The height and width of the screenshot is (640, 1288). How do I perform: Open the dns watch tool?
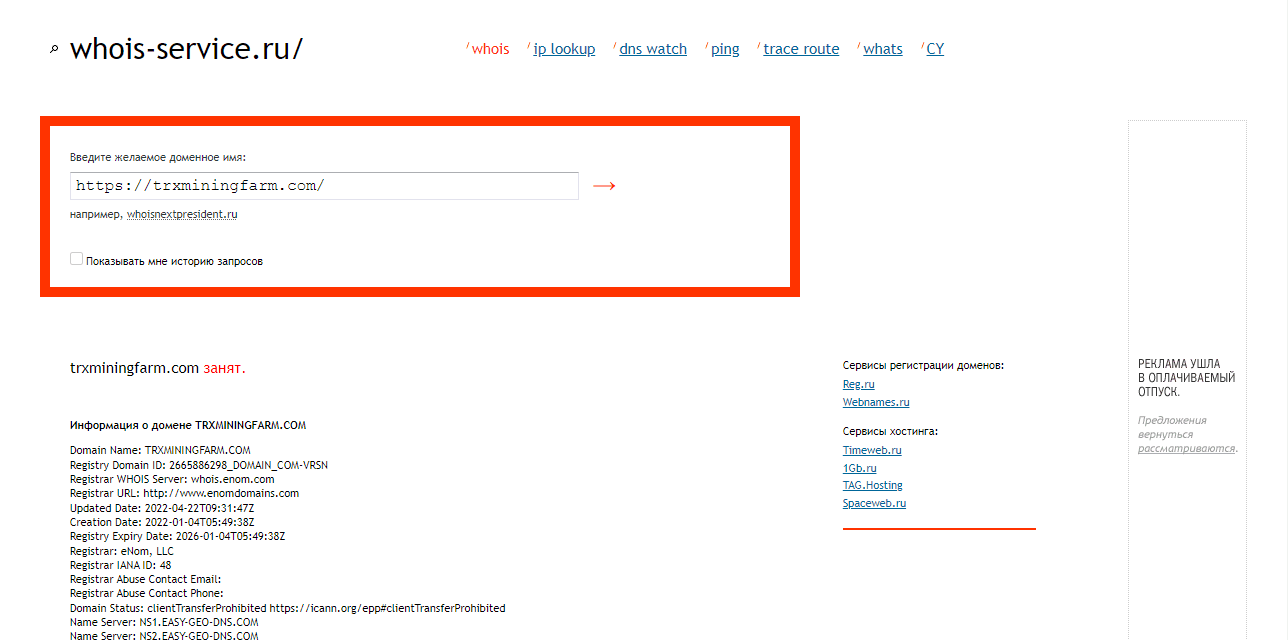pyautogui.click(x=653, y=49)
